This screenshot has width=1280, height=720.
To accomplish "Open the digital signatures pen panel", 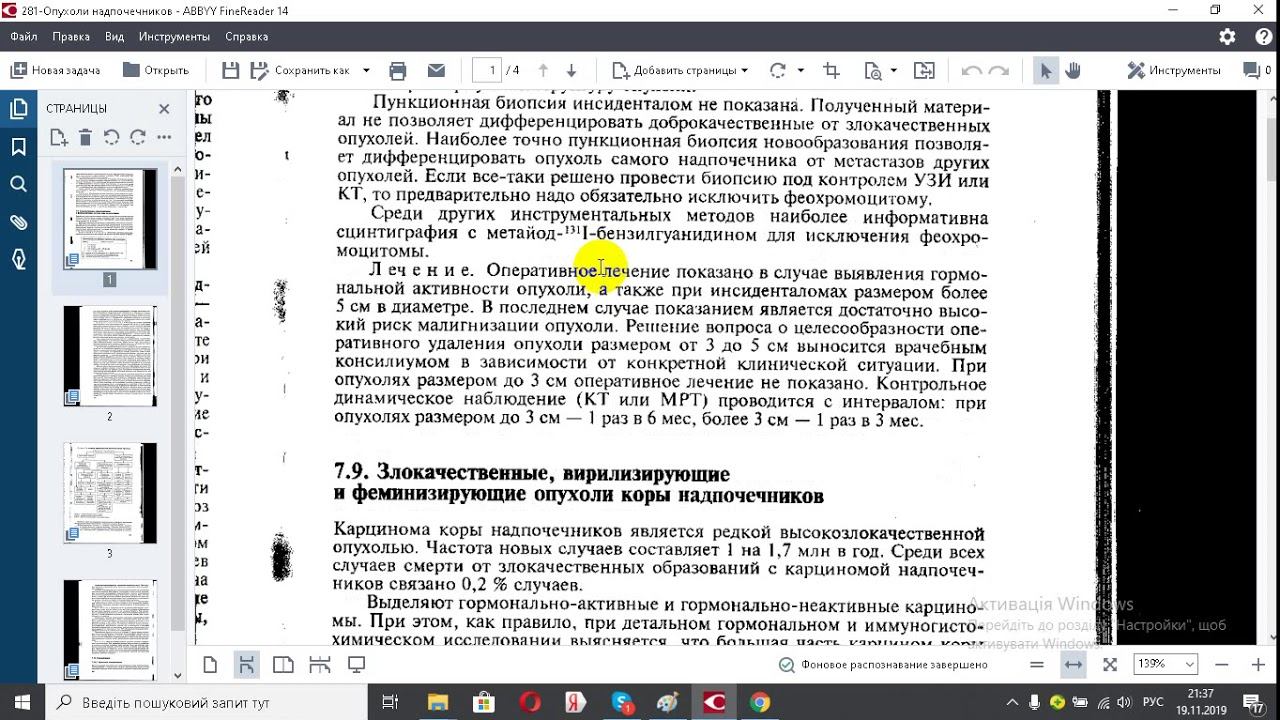I will pyautogui.click(x=18, y=259).
